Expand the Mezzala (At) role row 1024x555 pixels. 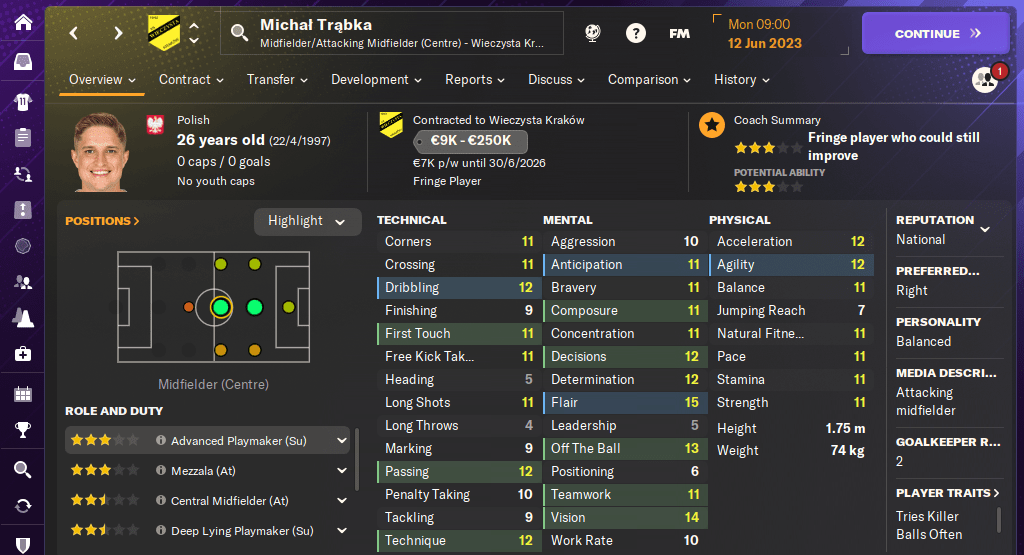(342, 470)
